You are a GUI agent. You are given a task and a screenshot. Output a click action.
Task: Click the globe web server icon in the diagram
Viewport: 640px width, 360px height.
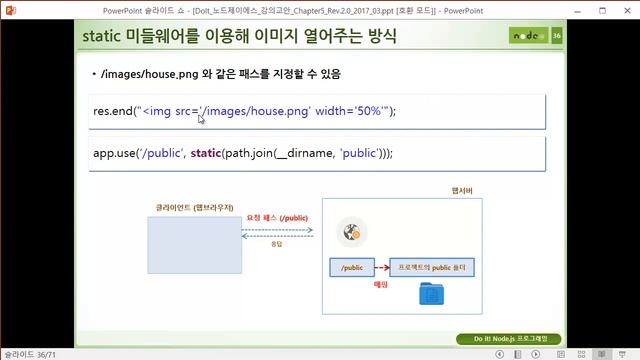351,232
